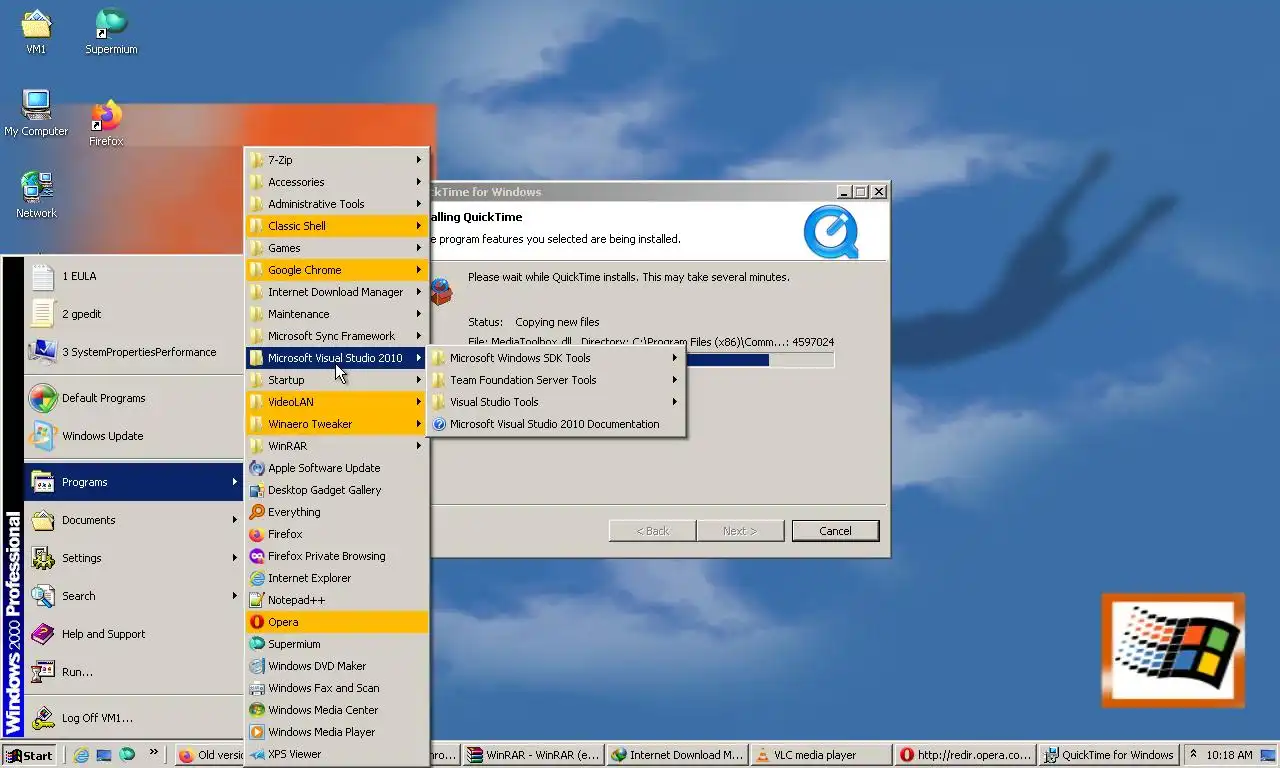Expand the VideoLAN submenu arrow
Viewport: 1280px width, 768px height.
[419, 402]
